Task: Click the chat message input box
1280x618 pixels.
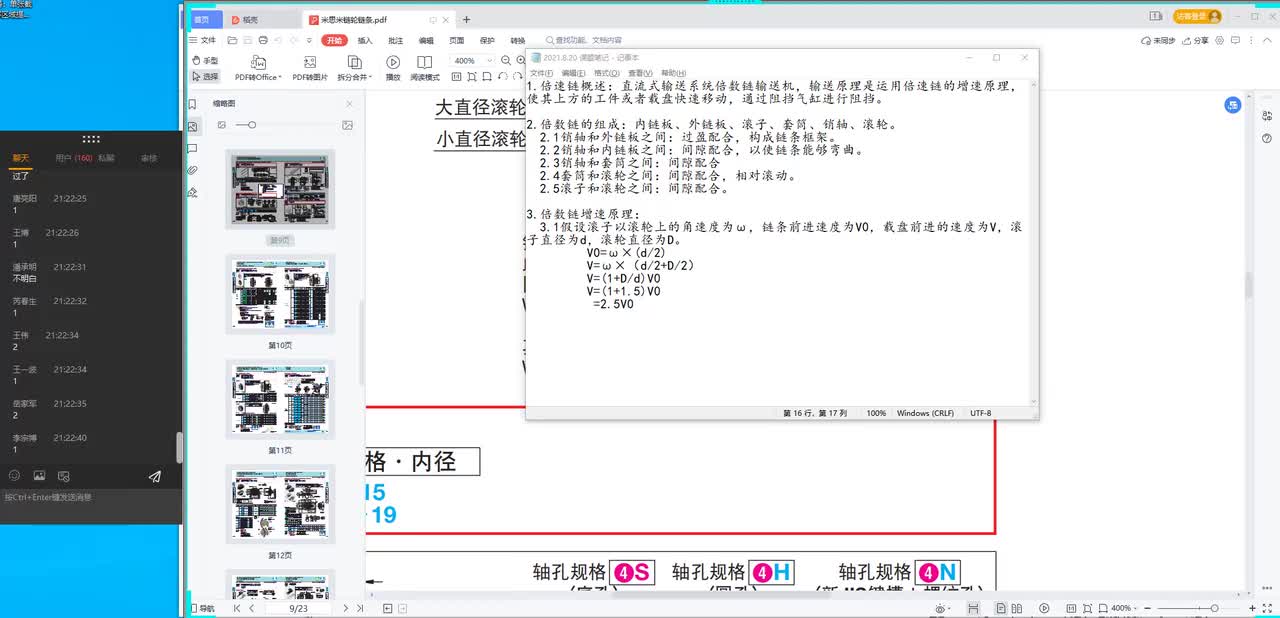Action: [x=90, y=505]
